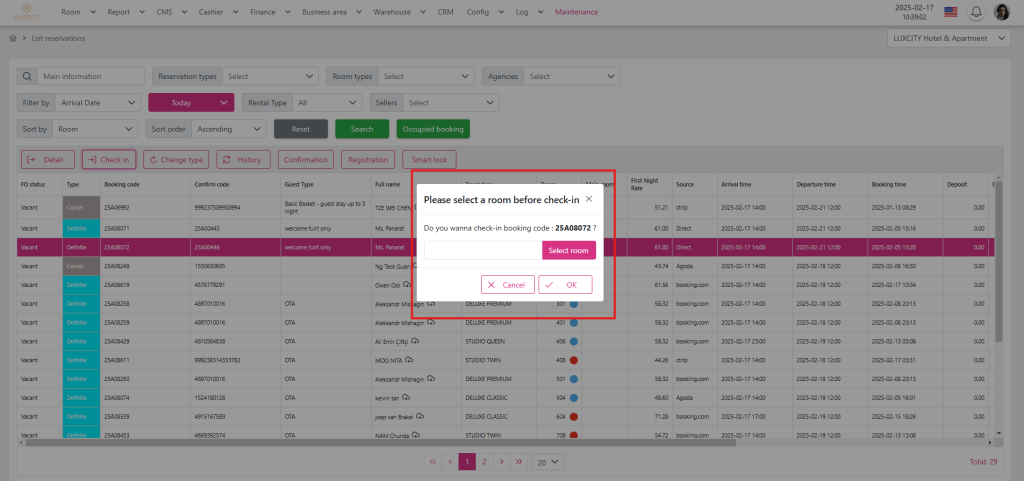Open the Cashier menu
1024x481 pixels.
[212, 12]
